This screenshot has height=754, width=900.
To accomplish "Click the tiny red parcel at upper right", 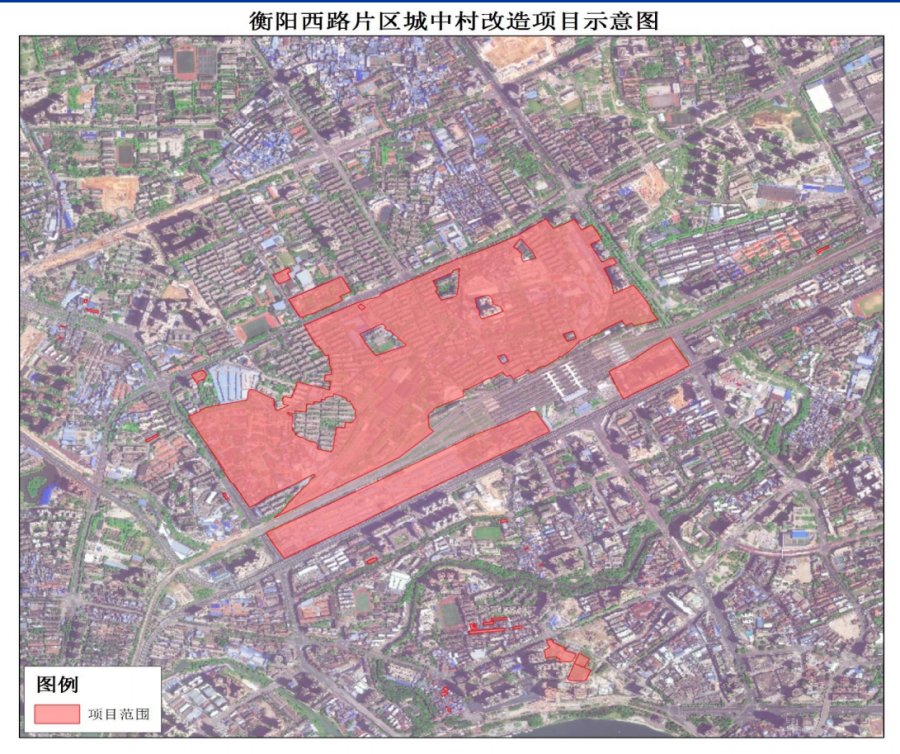I will pyautogui.click(x=822, y=250).
